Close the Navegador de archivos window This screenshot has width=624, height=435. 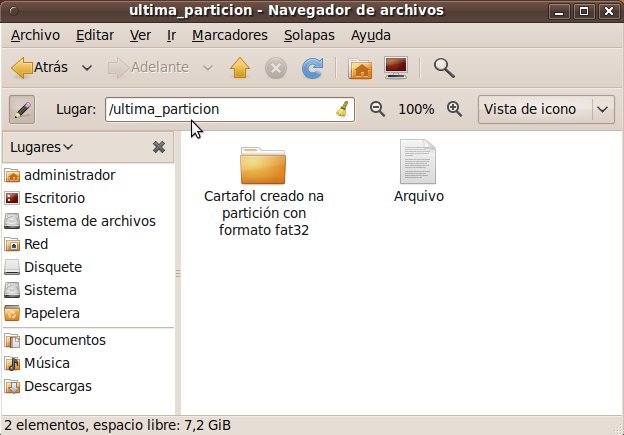pos(608,11)
